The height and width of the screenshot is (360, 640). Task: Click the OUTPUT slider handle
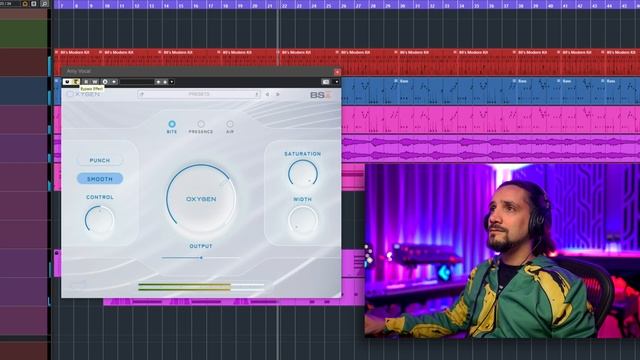pyautogui.click(x=201, y=258)
